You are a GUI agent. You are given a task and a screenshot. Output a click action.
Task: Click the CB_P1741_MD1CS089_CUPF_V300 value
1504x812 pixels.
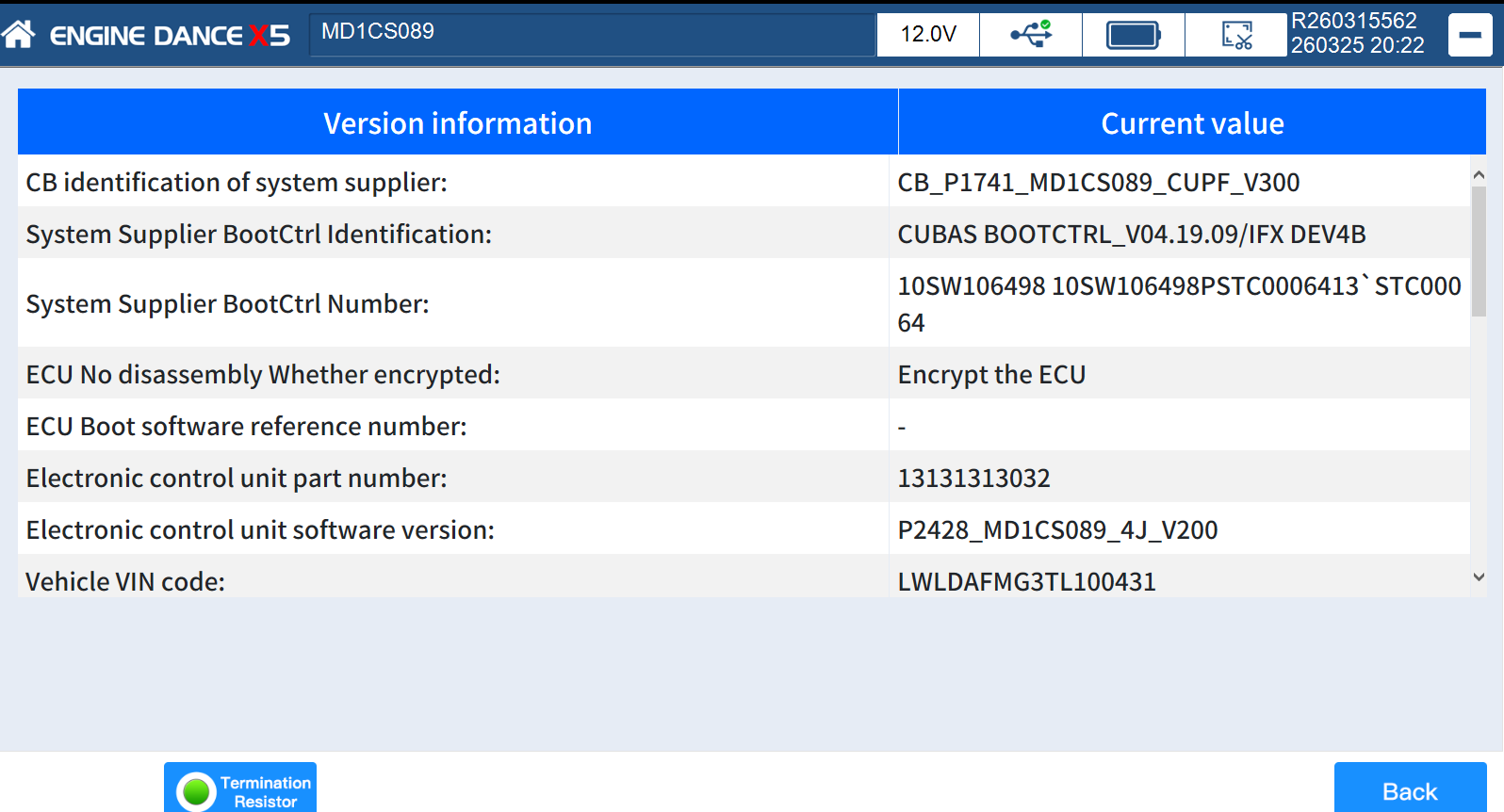1098,182
